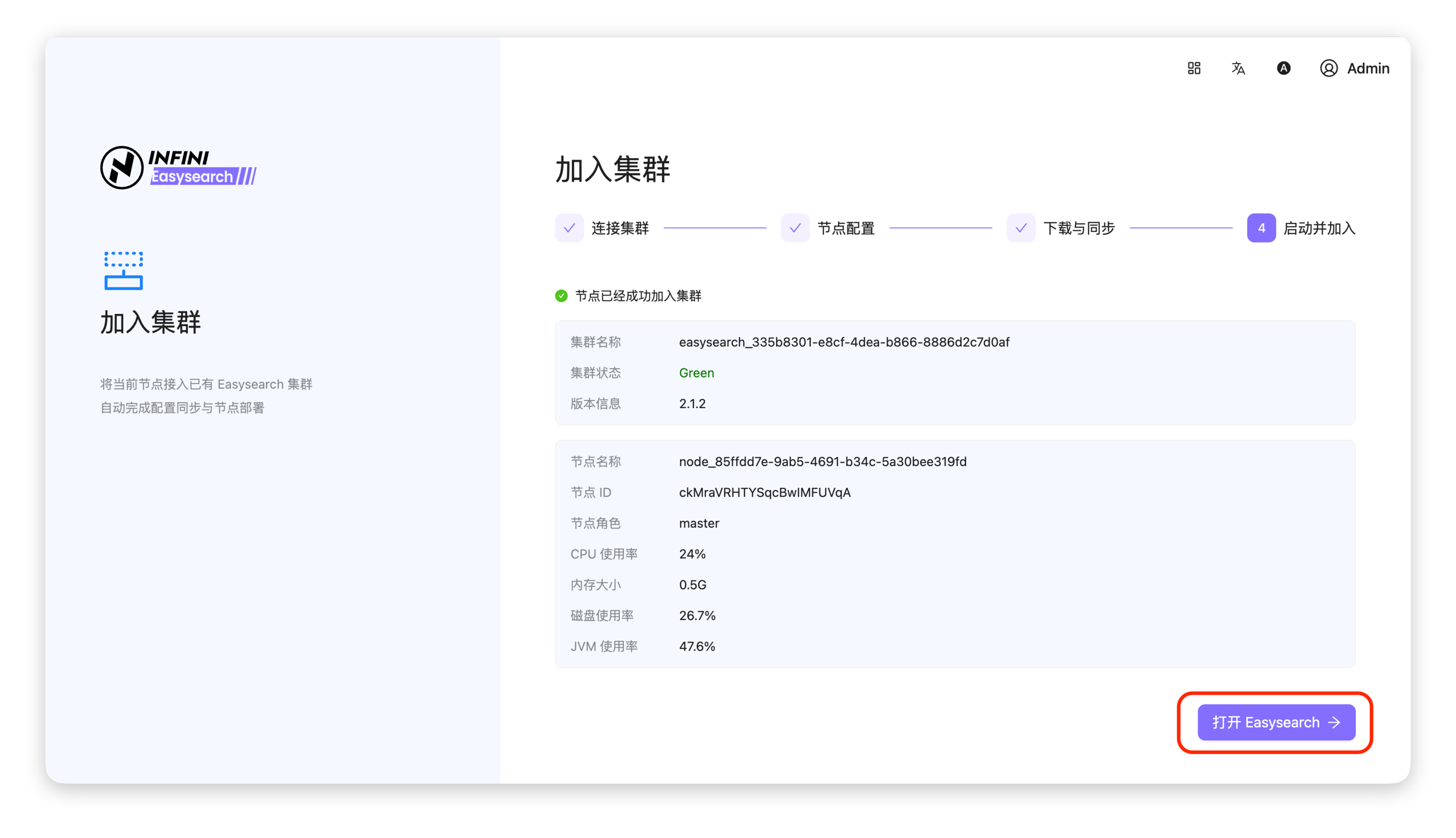Screen dimensions: 1456x838
Task: Go to 启动并加入 step label
Action: pyautogui.click(x=1319, y=228)
